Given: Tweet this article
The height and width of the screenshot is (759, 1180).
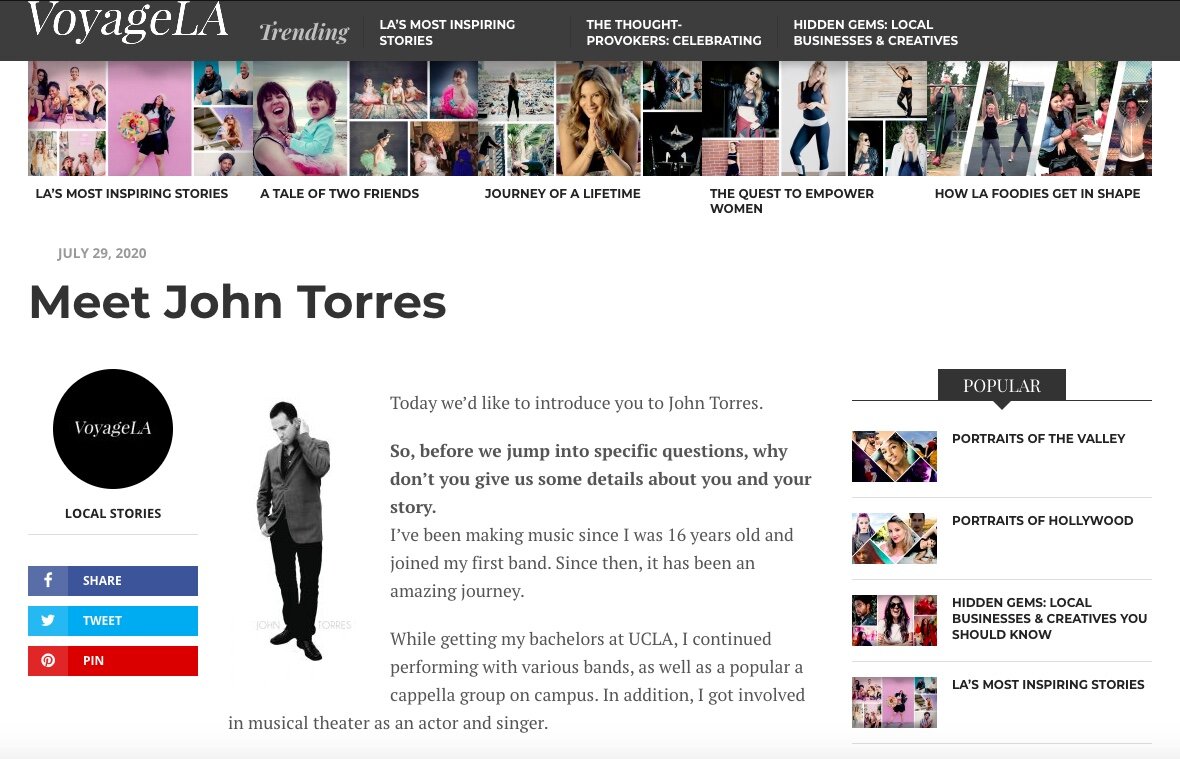Looking at the screenshot, I should point(113,621).
